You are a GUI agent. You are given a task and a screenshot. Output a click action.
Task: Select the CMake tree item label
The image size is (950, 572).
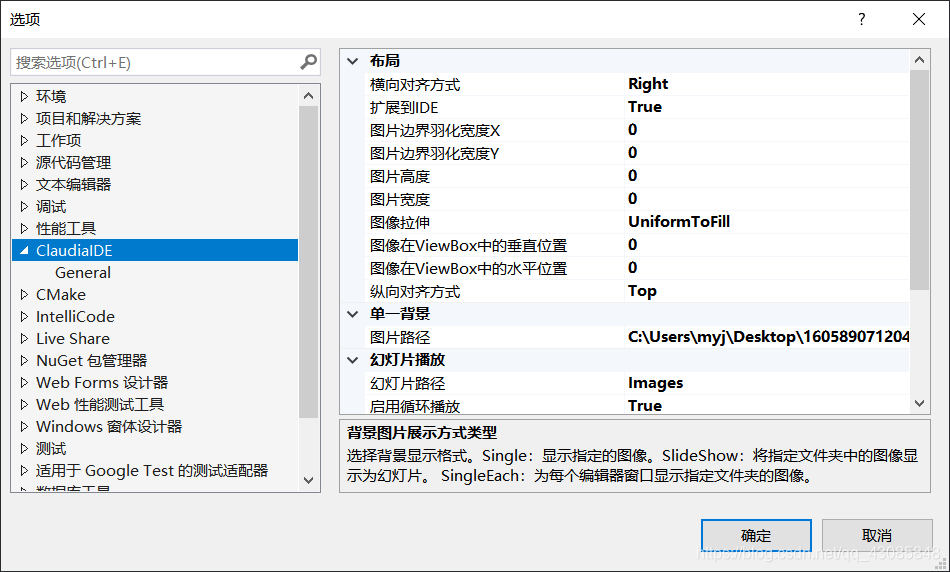61,294
